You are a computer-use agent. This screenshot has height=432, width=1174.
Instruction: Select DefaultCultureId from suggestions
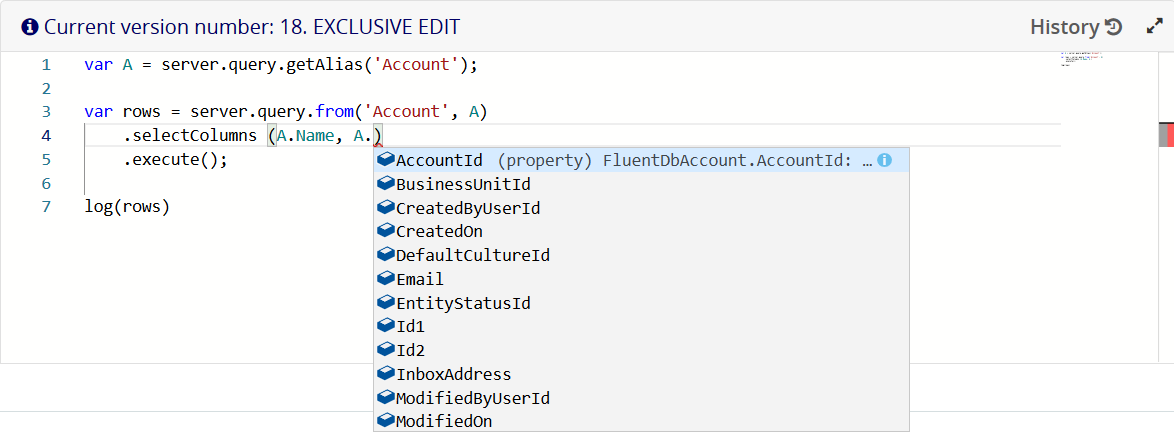click(x=473, y=255)
